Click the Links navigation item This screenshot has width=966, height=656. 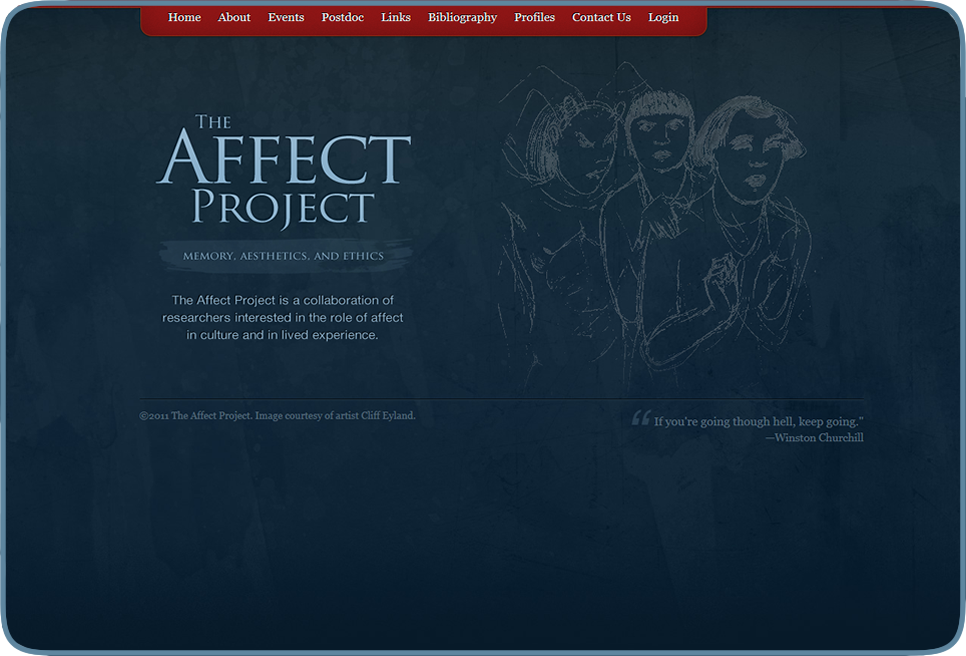pyautogui.click(x=396, y=17)
